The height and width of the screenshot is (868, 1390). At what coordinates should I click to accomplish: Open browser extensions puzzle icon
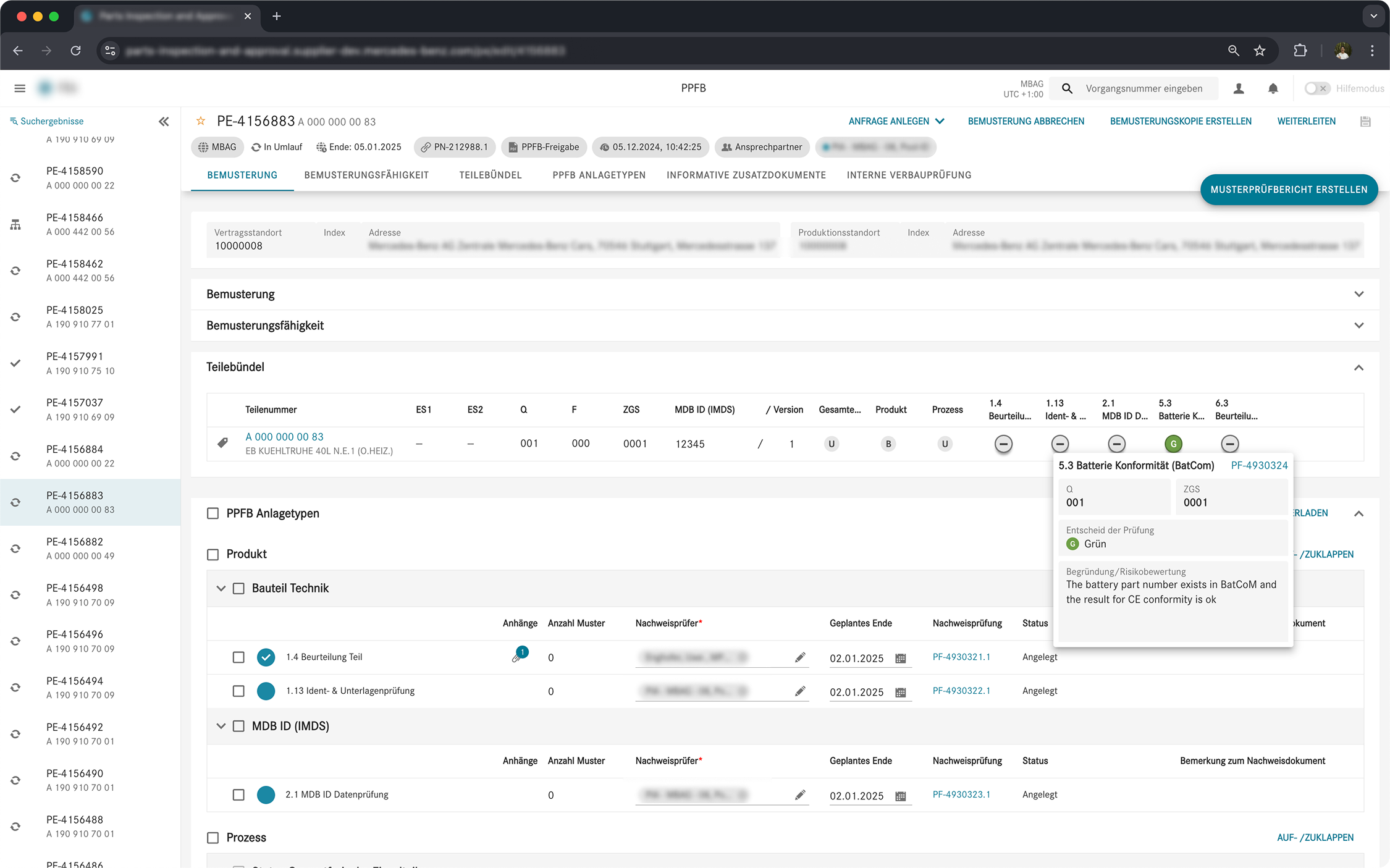tap(1300, 51)
